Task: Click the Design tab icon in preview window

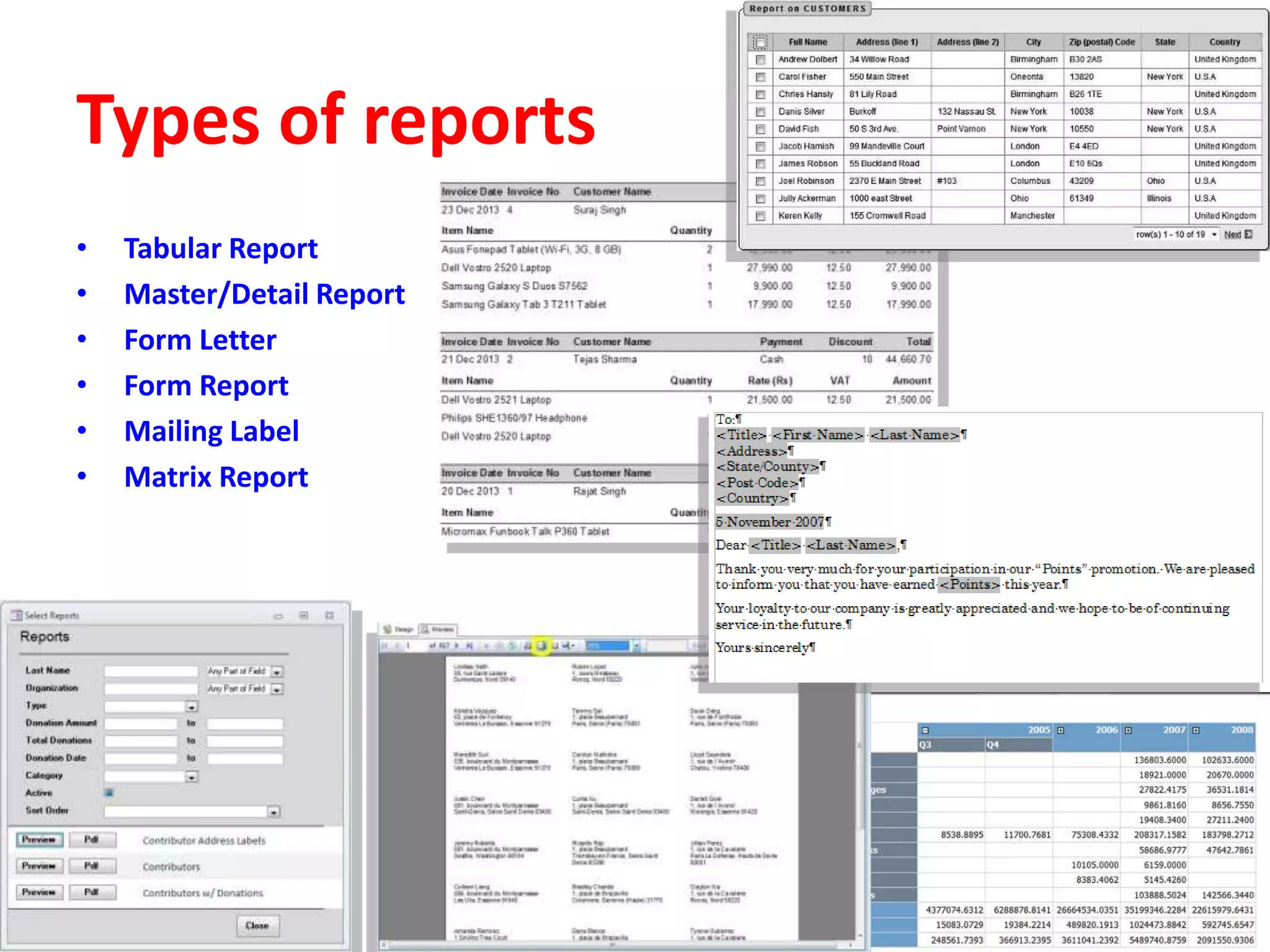Action: [x=387, y=629]
